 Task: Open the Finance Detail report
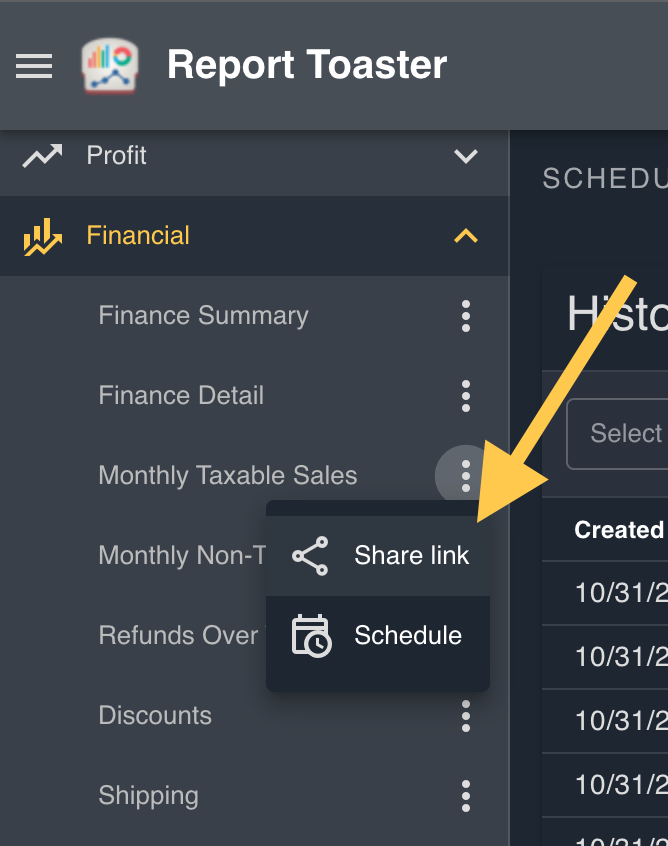coord(181,396)
